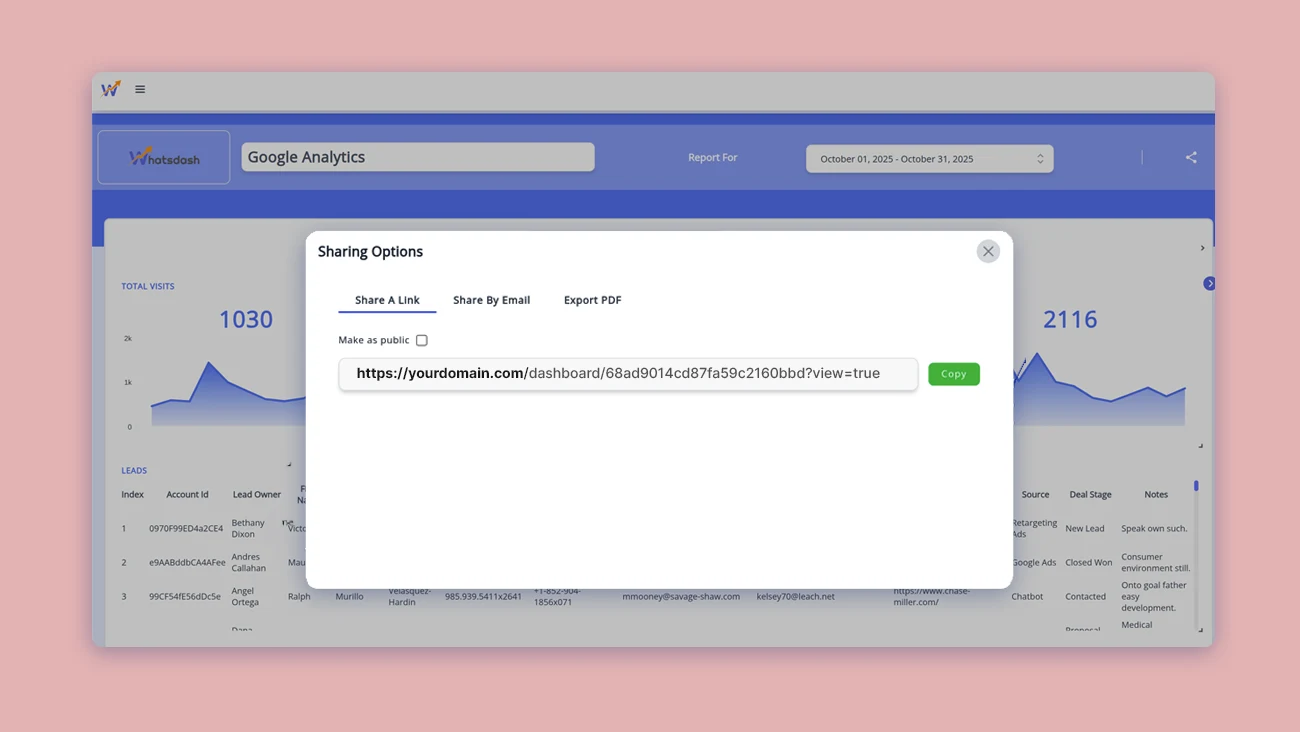Click the dashboard sharing link URL field
This screenshot has height=732, width=1300.
(x=628, y=373)
